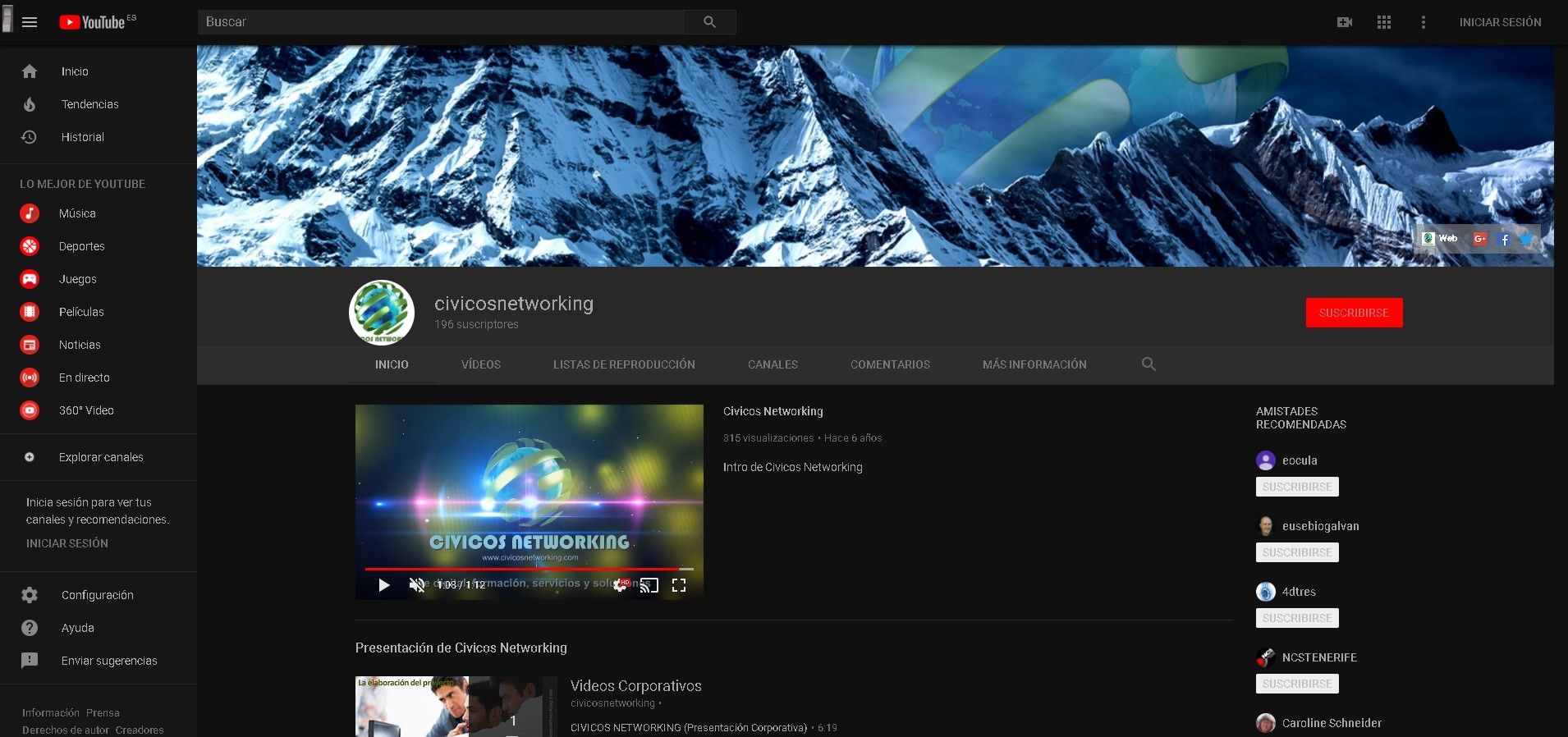Image resolution: width=1568 pixels, height=737 pixels.
Task: Open the Videos Corporativos playlist thumbnail
Action: click(456, 707)
